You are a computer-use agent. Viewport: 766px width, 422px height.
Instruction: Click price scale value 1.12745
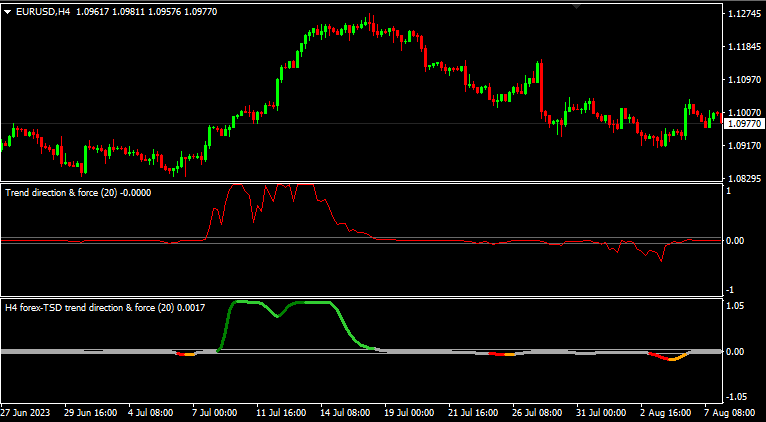[x=745, y=14]
